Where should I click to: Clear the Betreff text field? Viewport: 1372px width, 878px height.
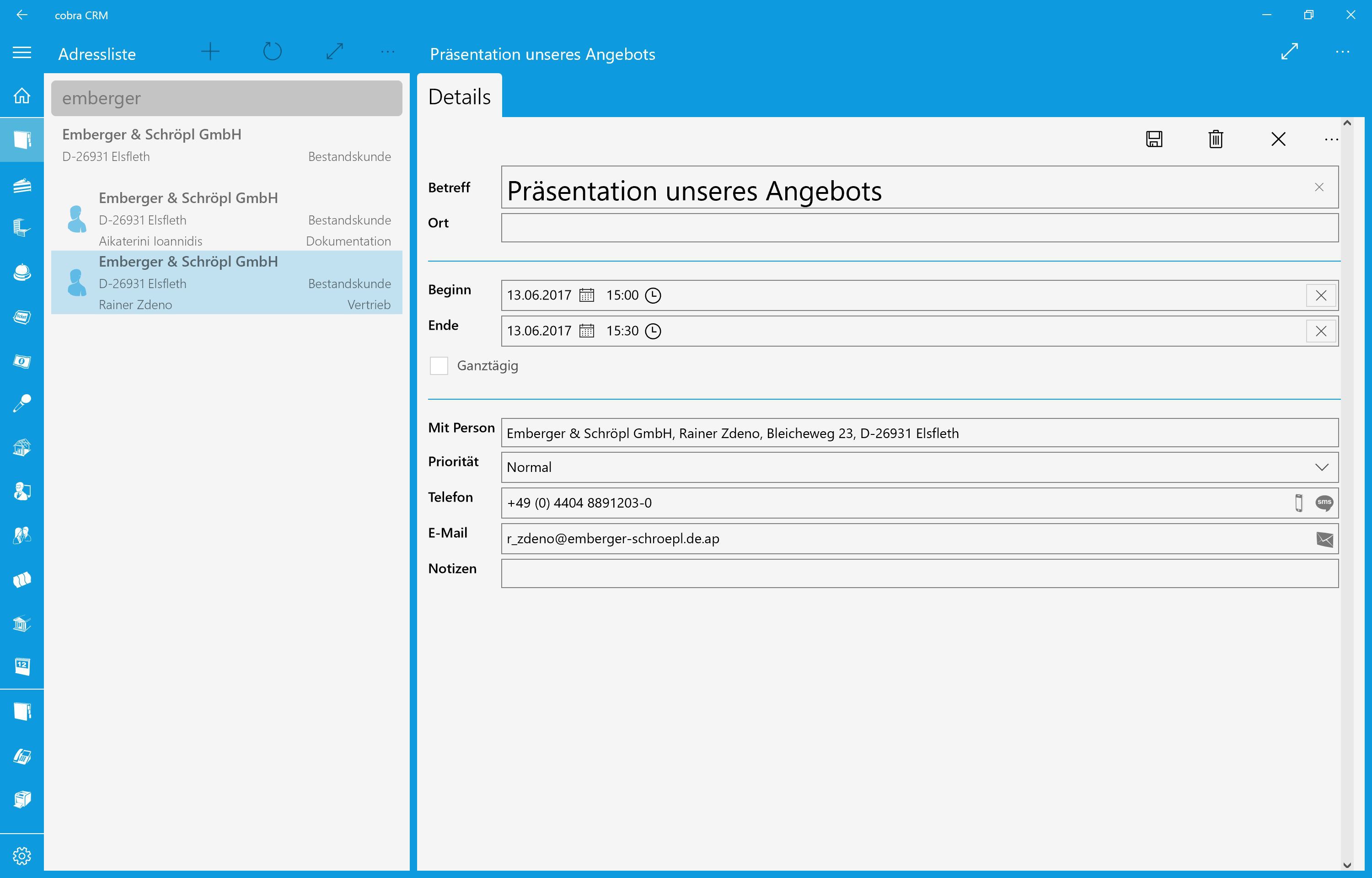(1318, 187)
